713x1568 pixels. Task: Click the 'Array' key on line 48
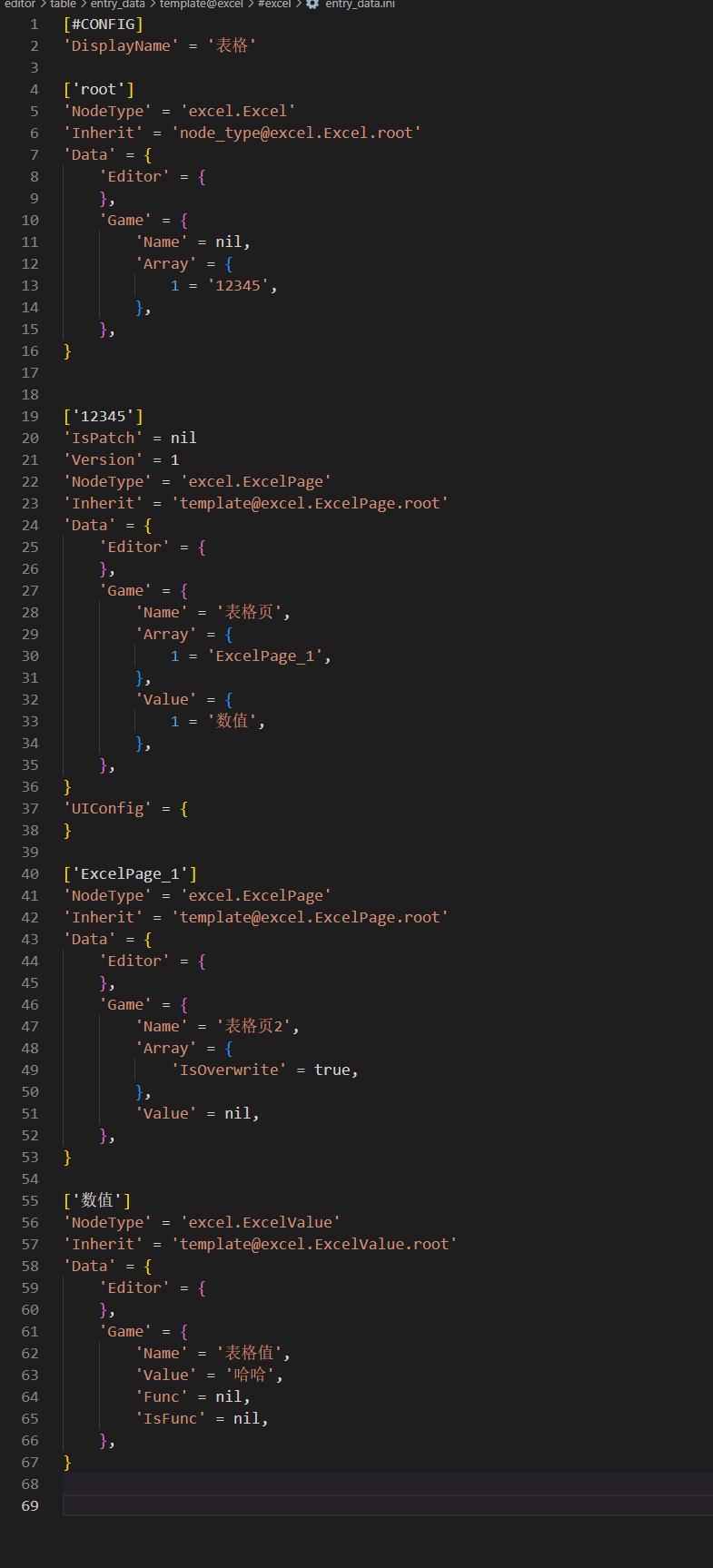[x=166, y=1048]
